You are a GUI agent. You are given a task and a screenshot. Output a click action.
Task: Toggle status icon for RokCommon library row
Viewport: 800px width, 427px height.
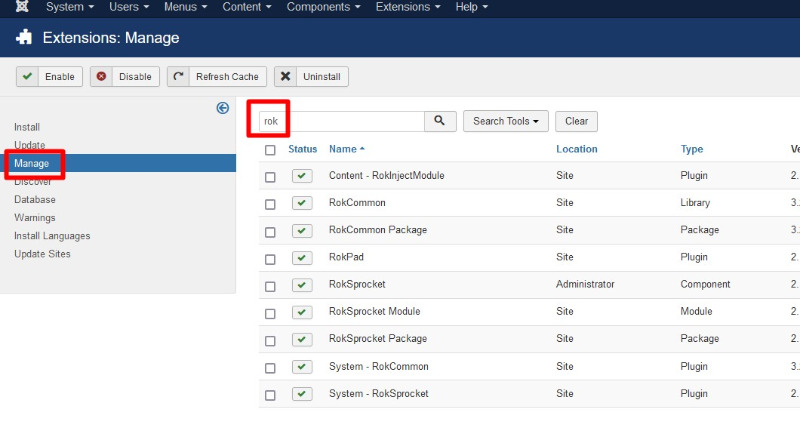pyautogui.click(x=302, y=203)
